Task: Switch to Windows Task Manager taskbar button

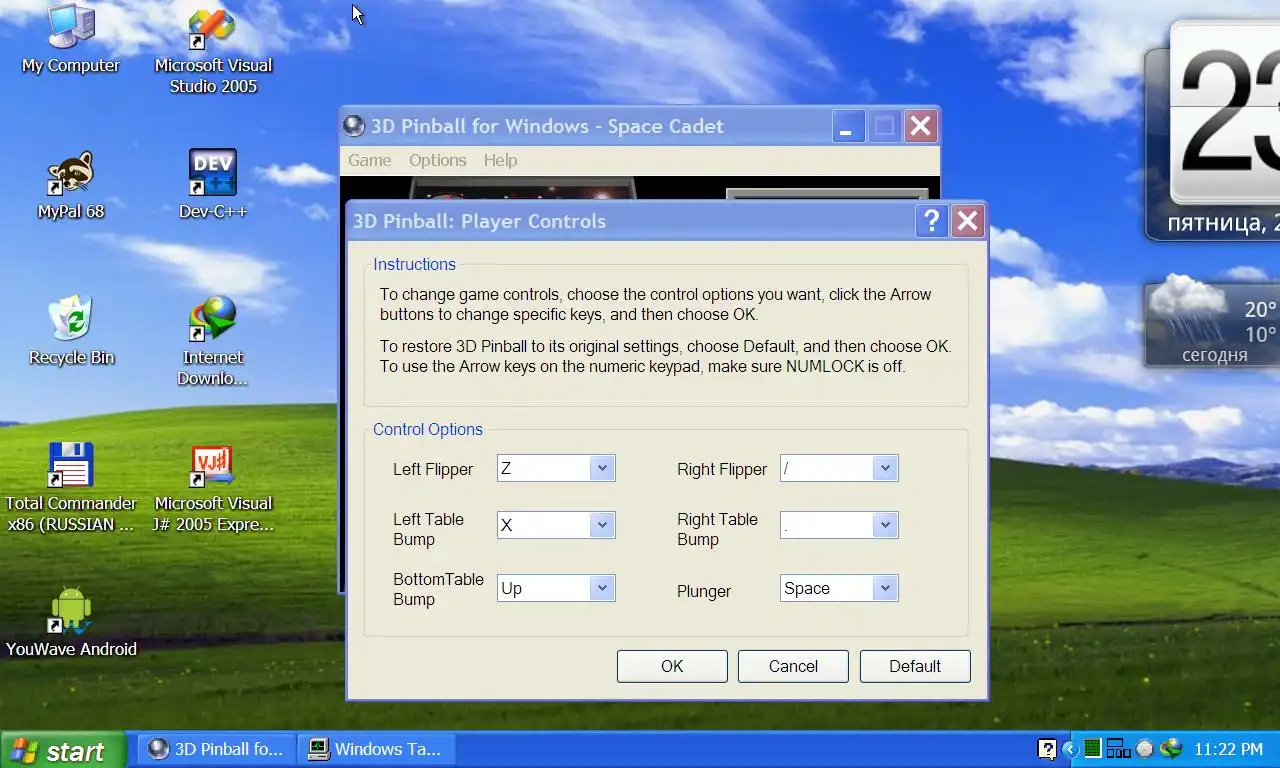Action: click(x=377, y=749)
